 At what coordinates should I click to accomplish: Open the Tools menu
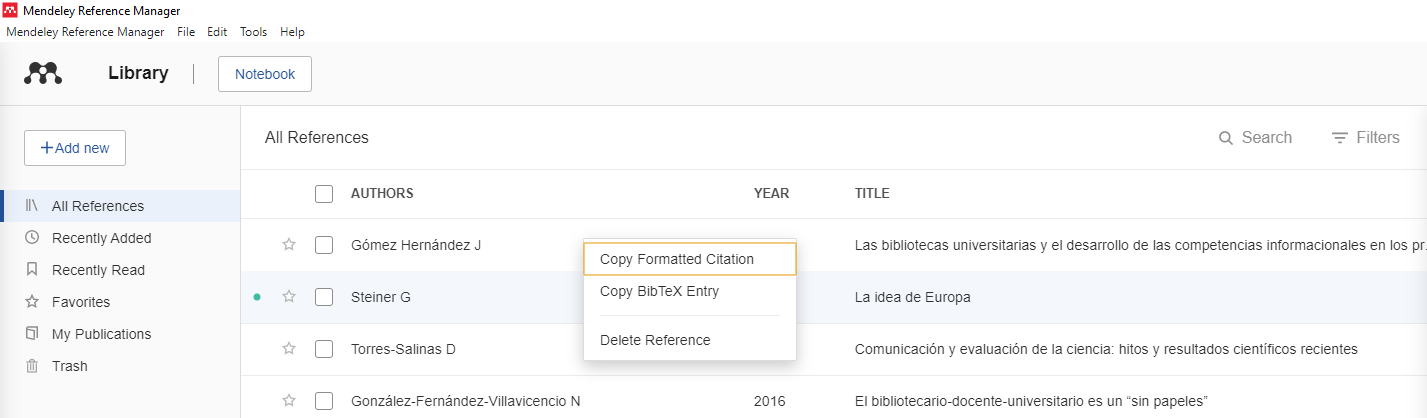pos(254,32)
